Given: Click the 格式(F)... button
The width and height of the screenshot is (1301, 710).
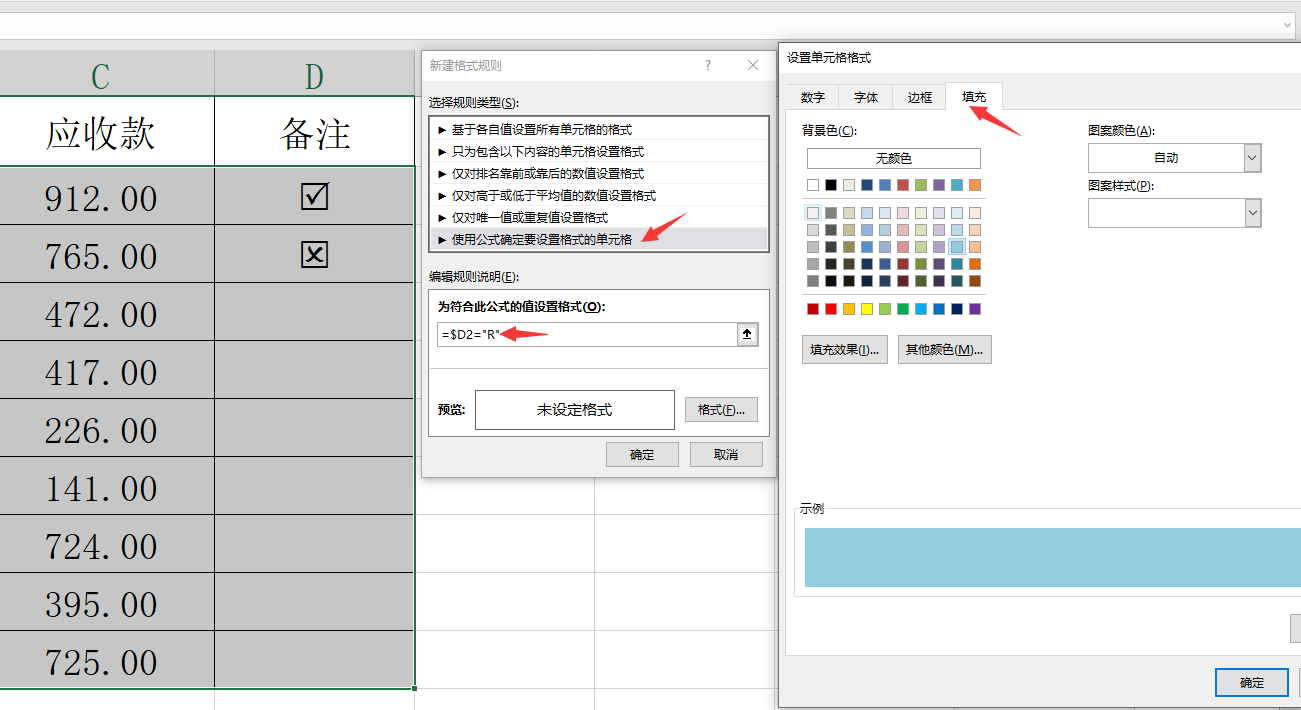Looking at the screenshot, I should [x=721, y=410].
